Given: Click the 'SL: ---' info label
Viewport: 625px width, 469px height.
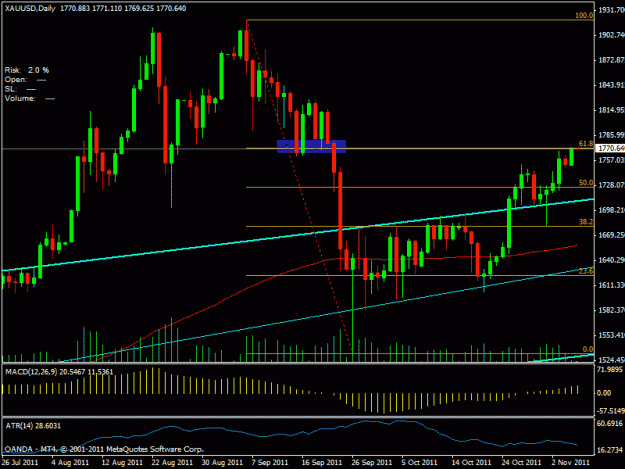Looking at the screenshot, I should tap(20, 89).
